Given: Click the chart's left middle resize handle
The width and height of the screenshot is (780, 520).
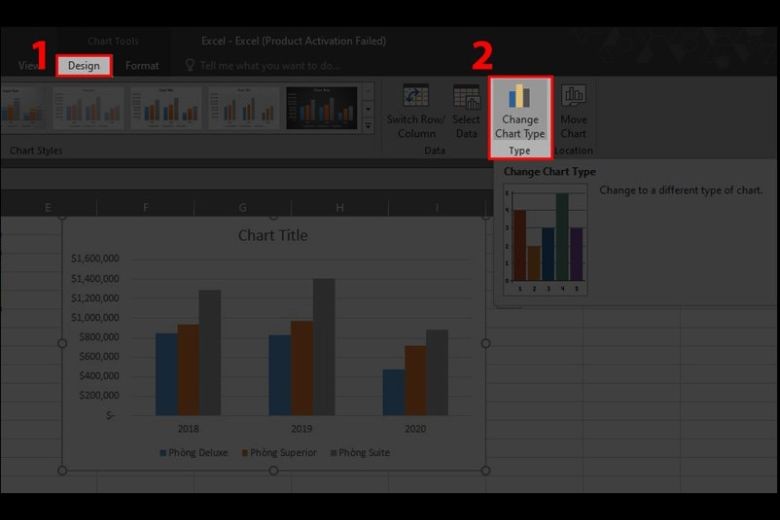Looking at the screenshot, I should (62, 343).
